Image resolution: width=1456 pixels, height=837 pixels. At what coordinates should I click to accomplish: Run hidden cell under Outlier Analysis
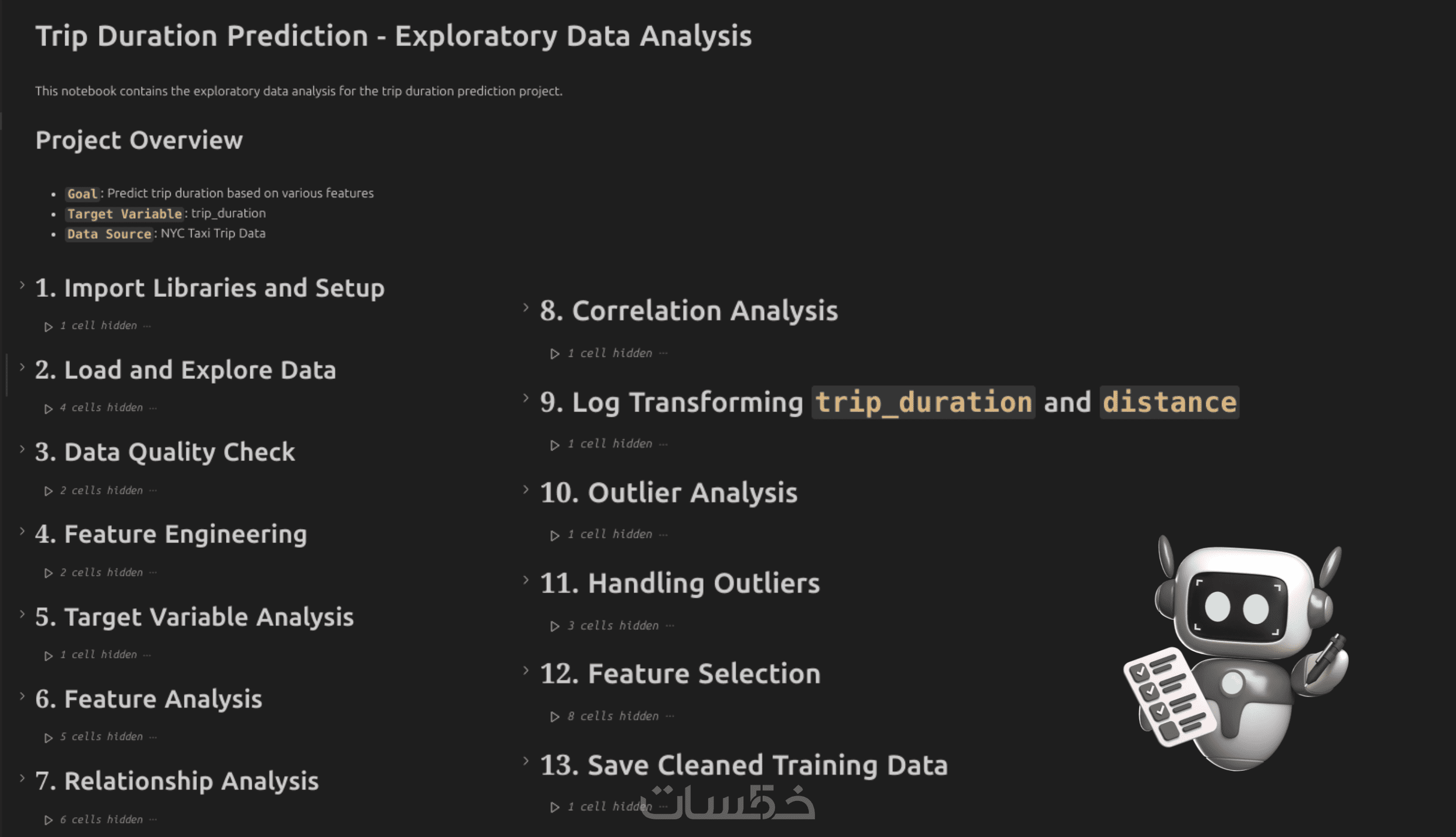(x=554, y=535)
